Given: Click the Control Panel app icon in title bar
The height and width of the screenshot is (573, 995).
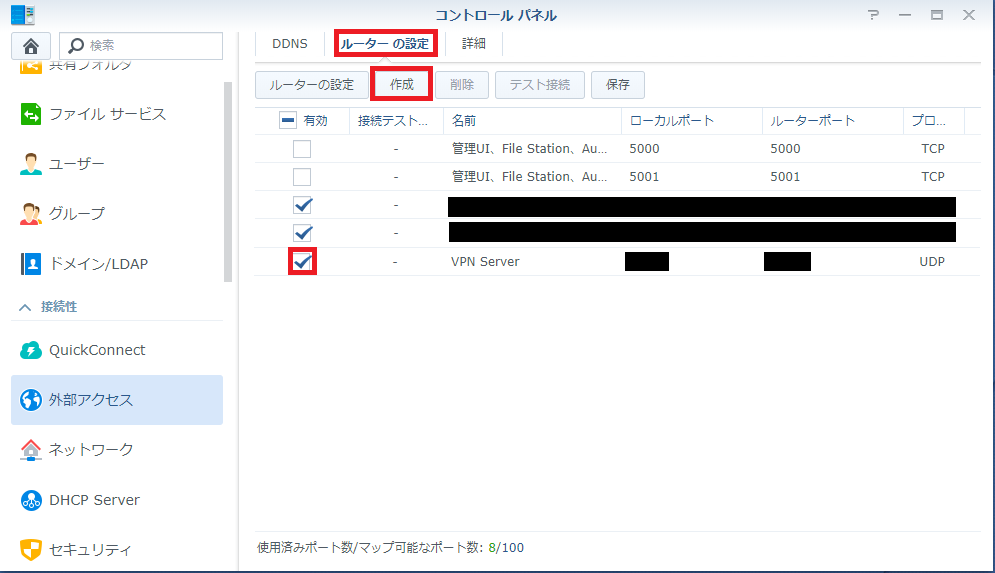Looking at the screenshot, I should [23, 15].
